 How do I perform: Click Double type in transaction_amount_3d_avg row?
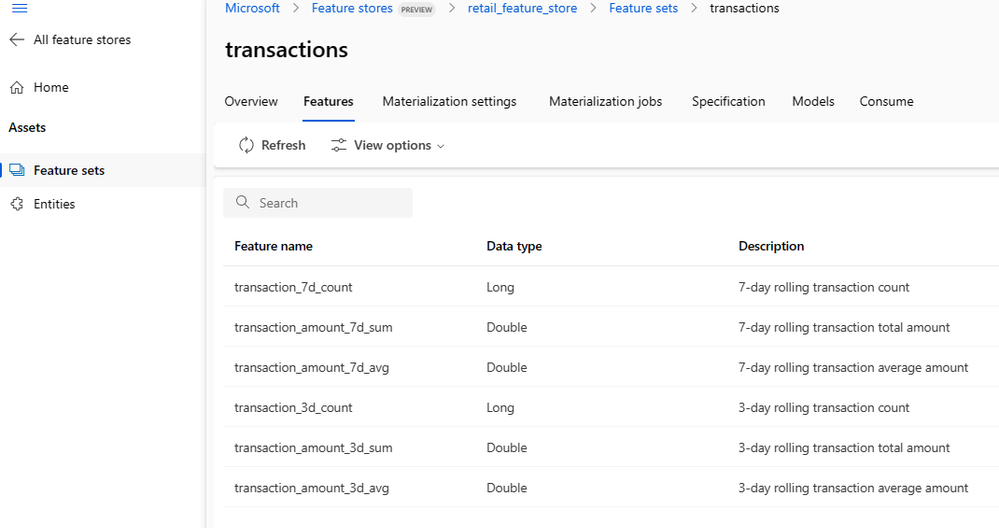(x=507, y=488)
